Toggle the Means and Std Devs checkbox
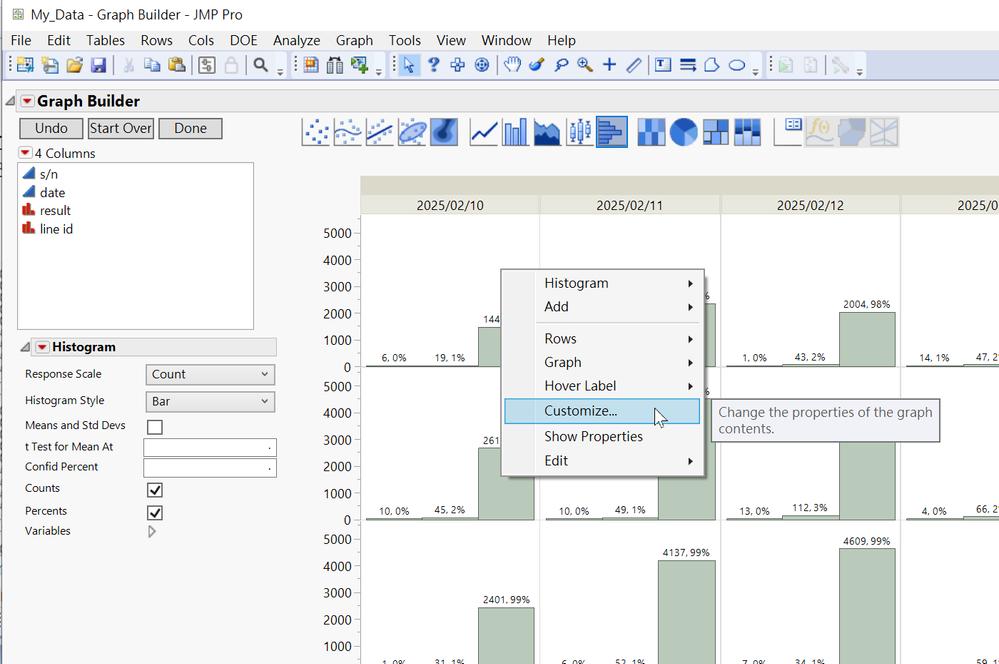The image size is (999, 664). click(x=155, y=427)
